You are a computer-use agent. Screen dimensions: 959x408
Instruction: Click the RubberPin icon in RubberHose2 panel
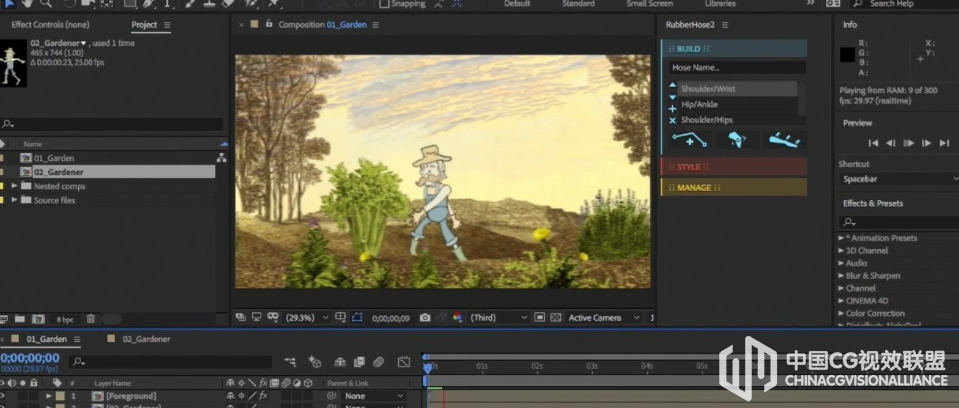(737, 140)
